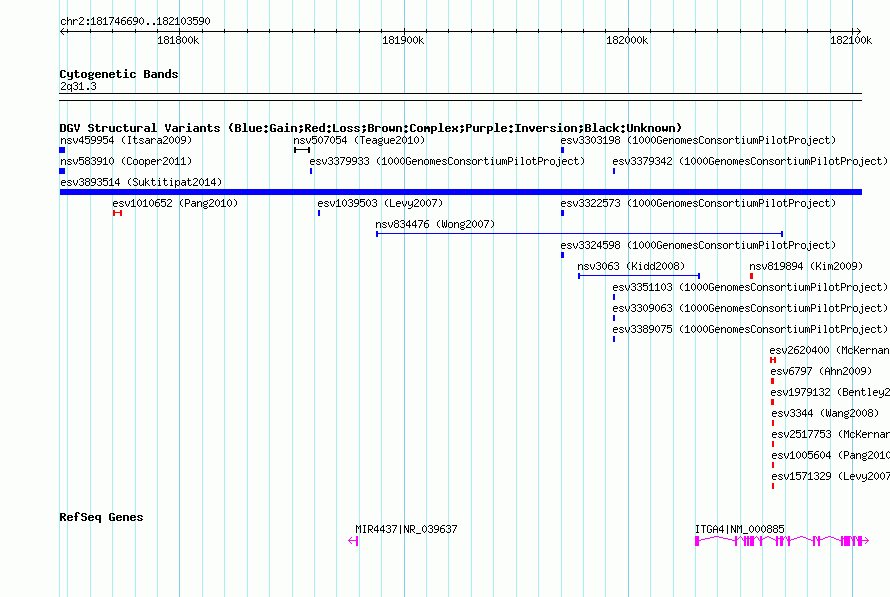Click the nsv819894 (Kim2009) label
The height and width of the screenshot is (597, 890).
pyautogui.click(x=806, y=266)
